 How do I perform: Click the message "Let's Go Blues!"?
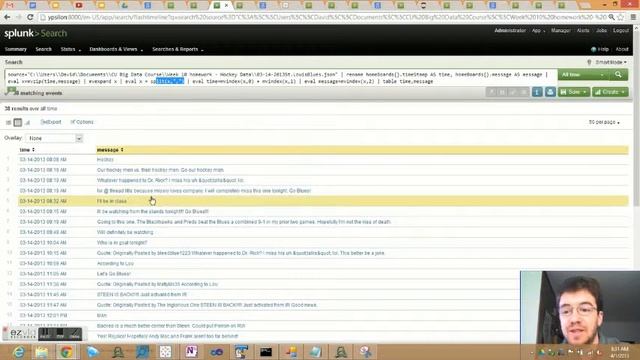click(x=113, y=273)
